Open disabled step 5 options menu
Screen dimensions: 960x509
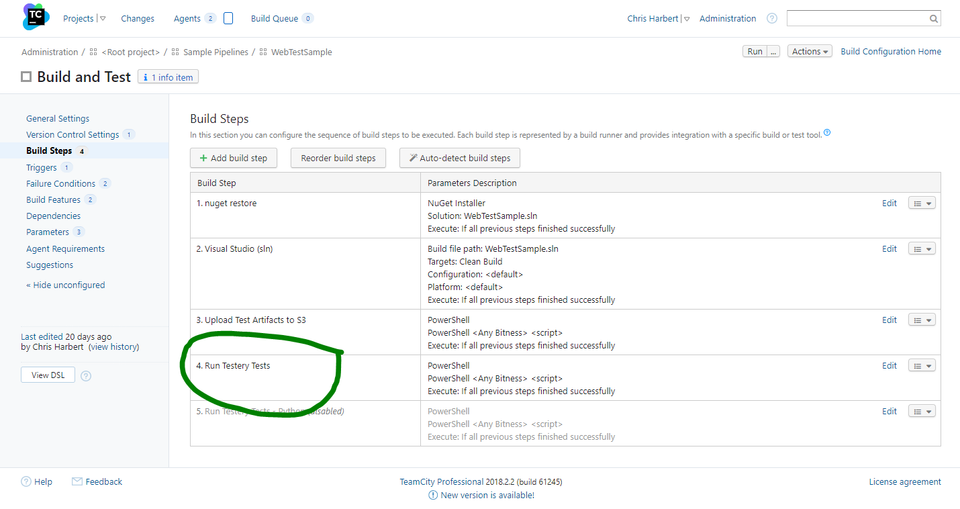(921, 412)
